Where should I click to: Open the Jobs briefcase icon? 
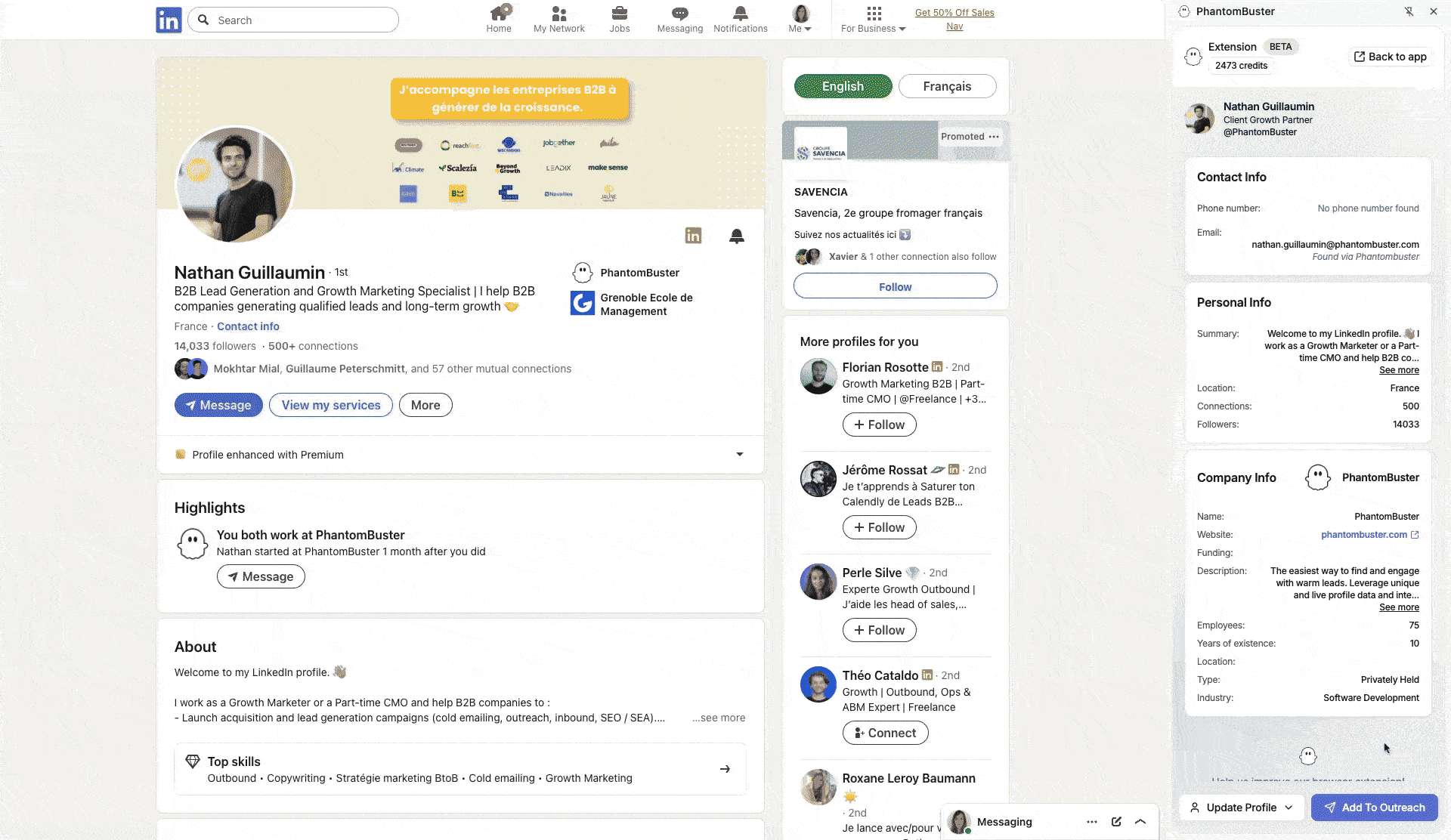click(x=620, y=20)
